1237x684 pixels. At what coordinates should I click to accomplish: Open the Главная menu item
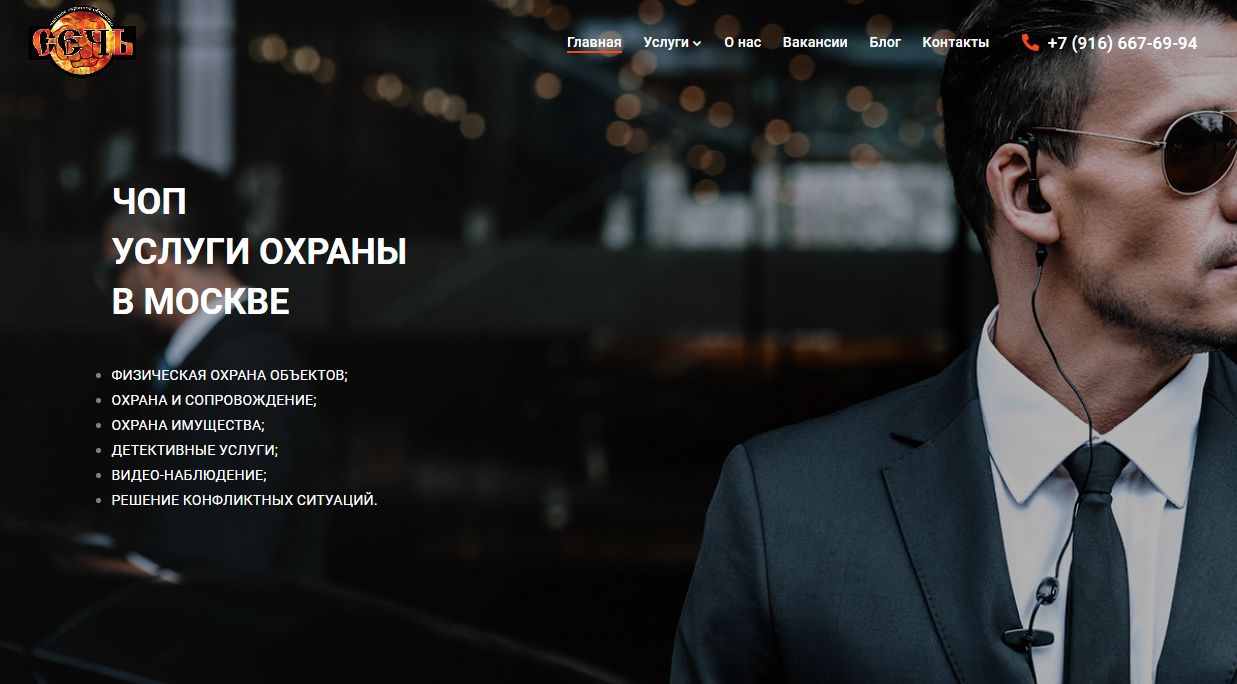(x=594, y=42)
